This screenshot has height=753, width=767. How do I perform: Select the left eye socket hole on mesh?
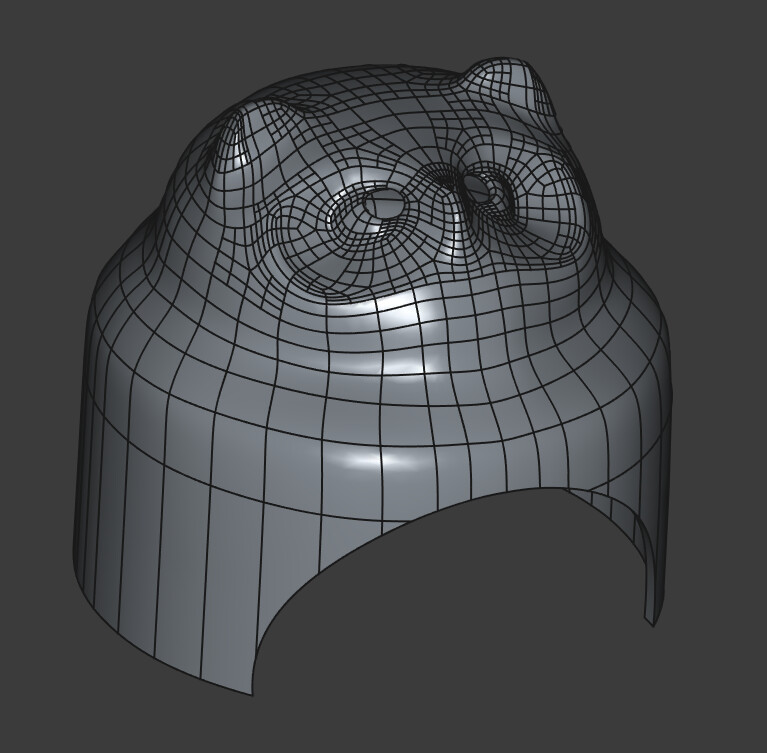pyautogui.click(x=385, y=204)
